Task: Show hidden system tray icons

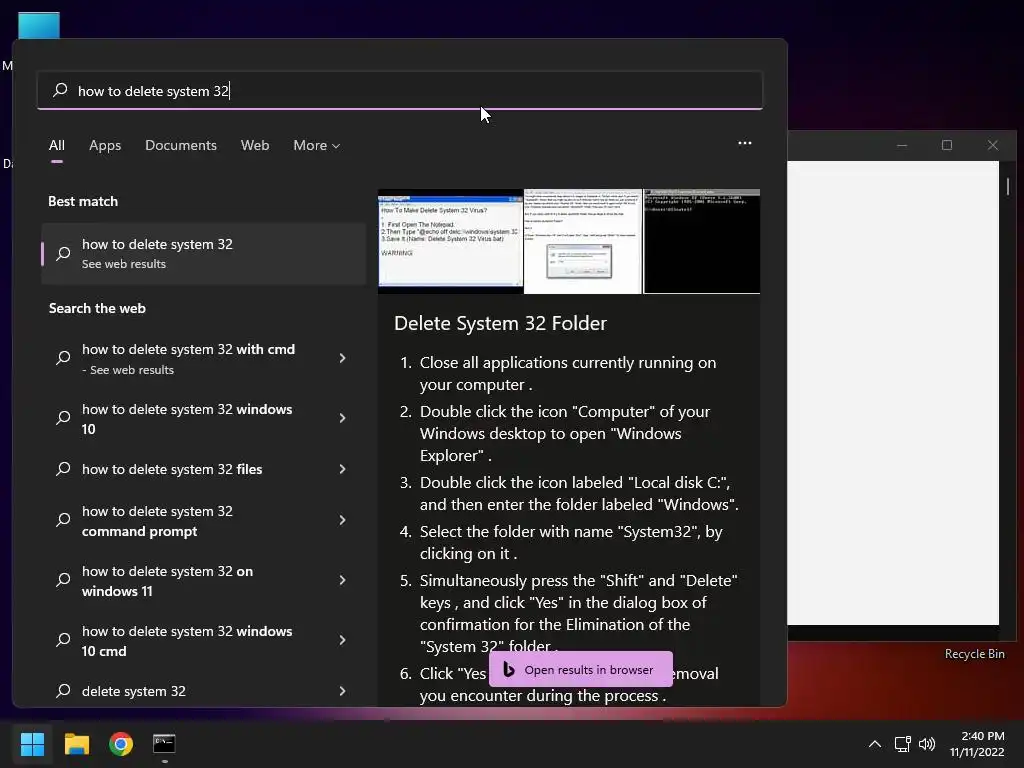Action: tap(875, 744)
